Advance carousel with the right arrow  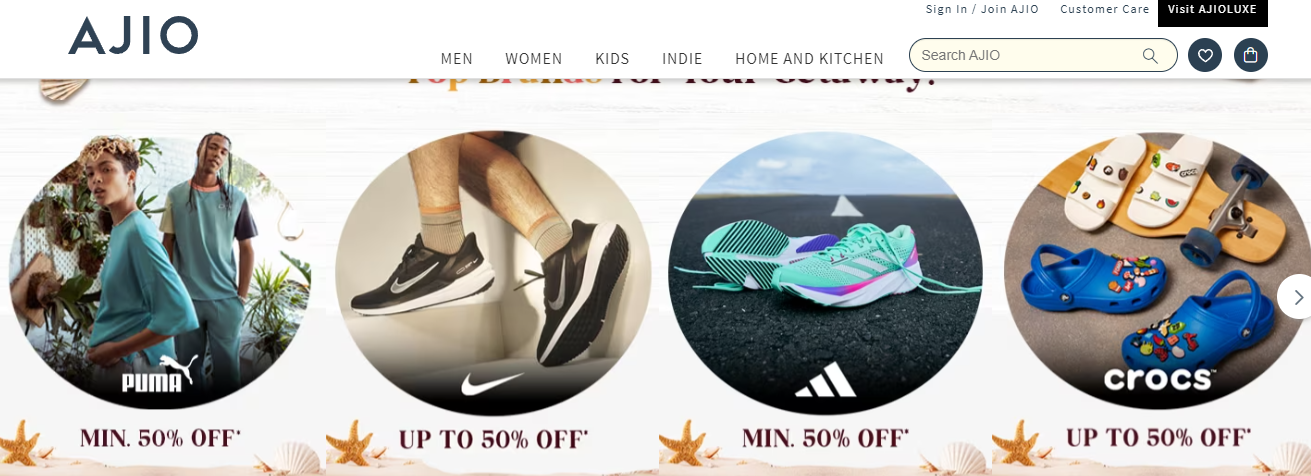[1297, 297]
